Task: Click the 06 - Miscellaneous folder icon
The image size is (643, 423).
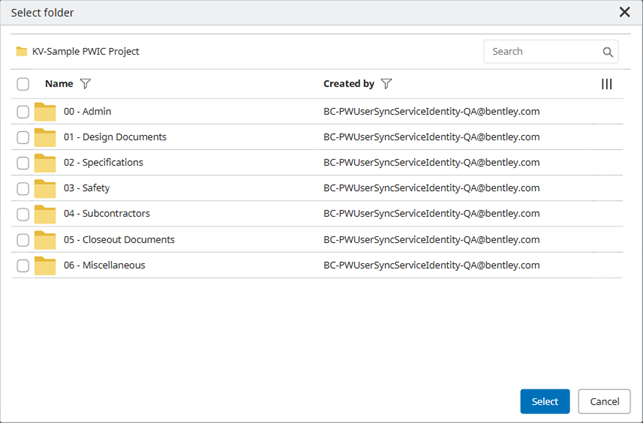Action: coord(45,265)
